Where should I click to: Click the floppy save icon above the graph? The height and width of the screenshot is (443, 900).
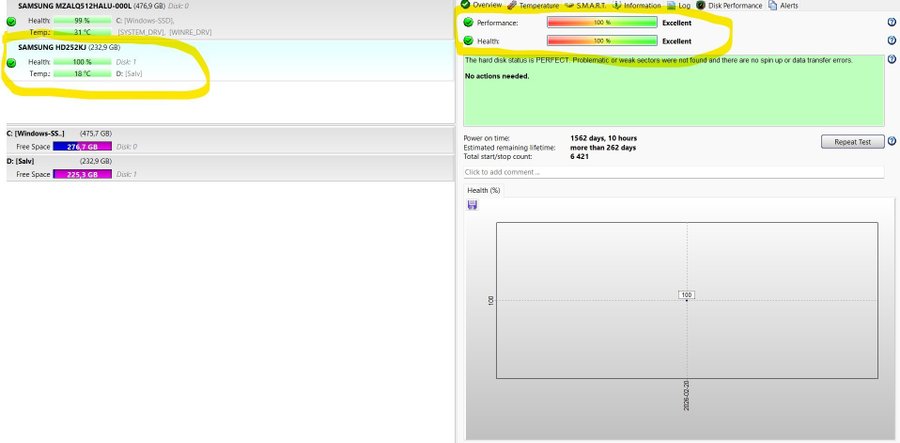(472, 205)
